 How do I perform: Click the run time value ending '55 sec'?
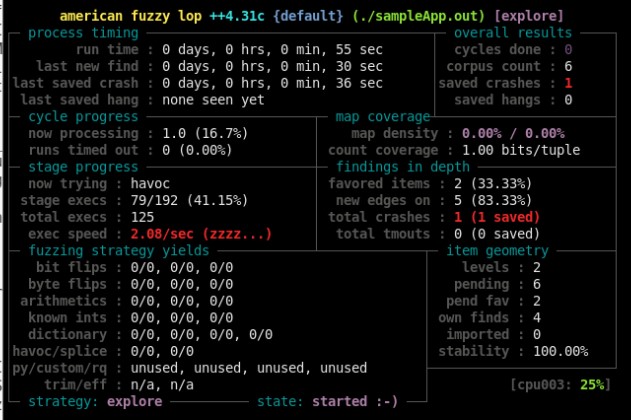pos(272,50)
